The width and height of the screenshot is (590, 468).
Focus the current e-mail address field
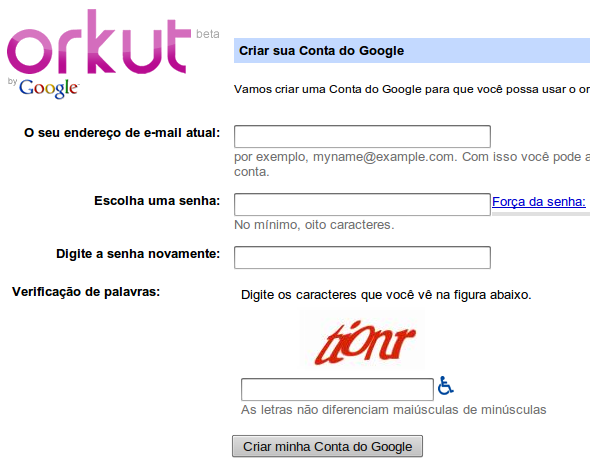pos(362,137)
